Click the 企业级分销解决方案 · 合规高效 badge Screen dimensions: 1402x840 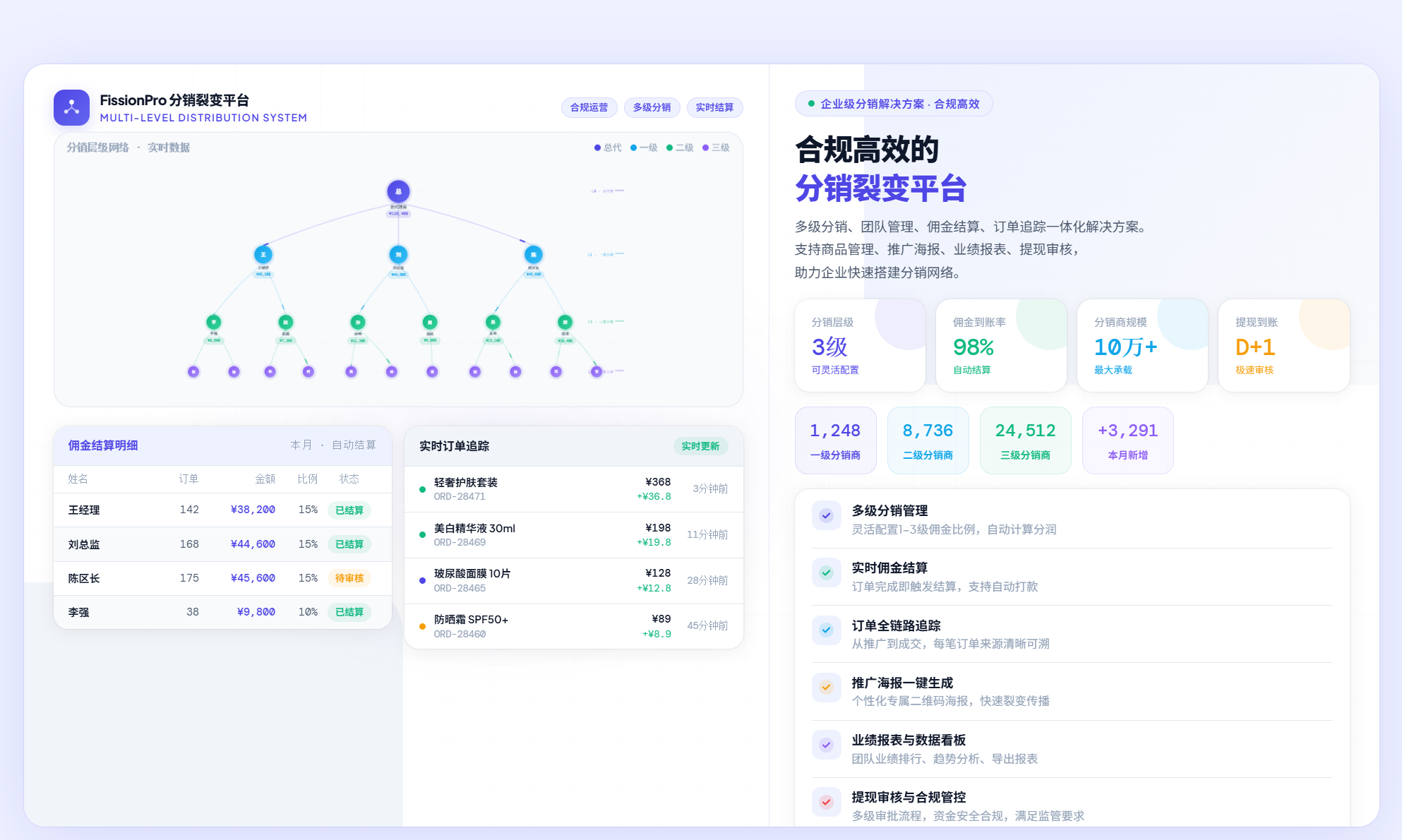pyautogui.click(x=894, y=104)
